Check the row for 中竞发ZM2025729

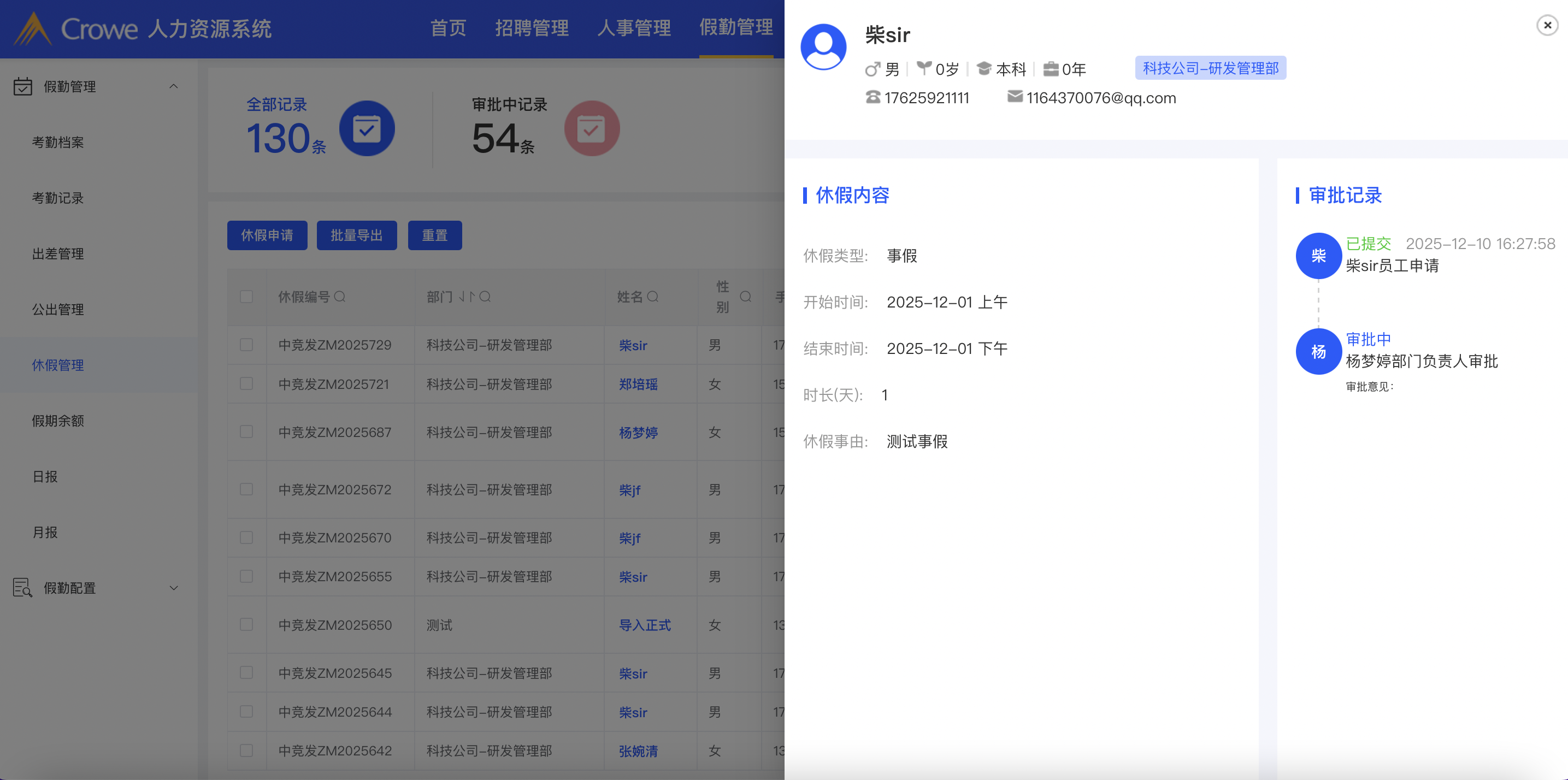(246, 345)
